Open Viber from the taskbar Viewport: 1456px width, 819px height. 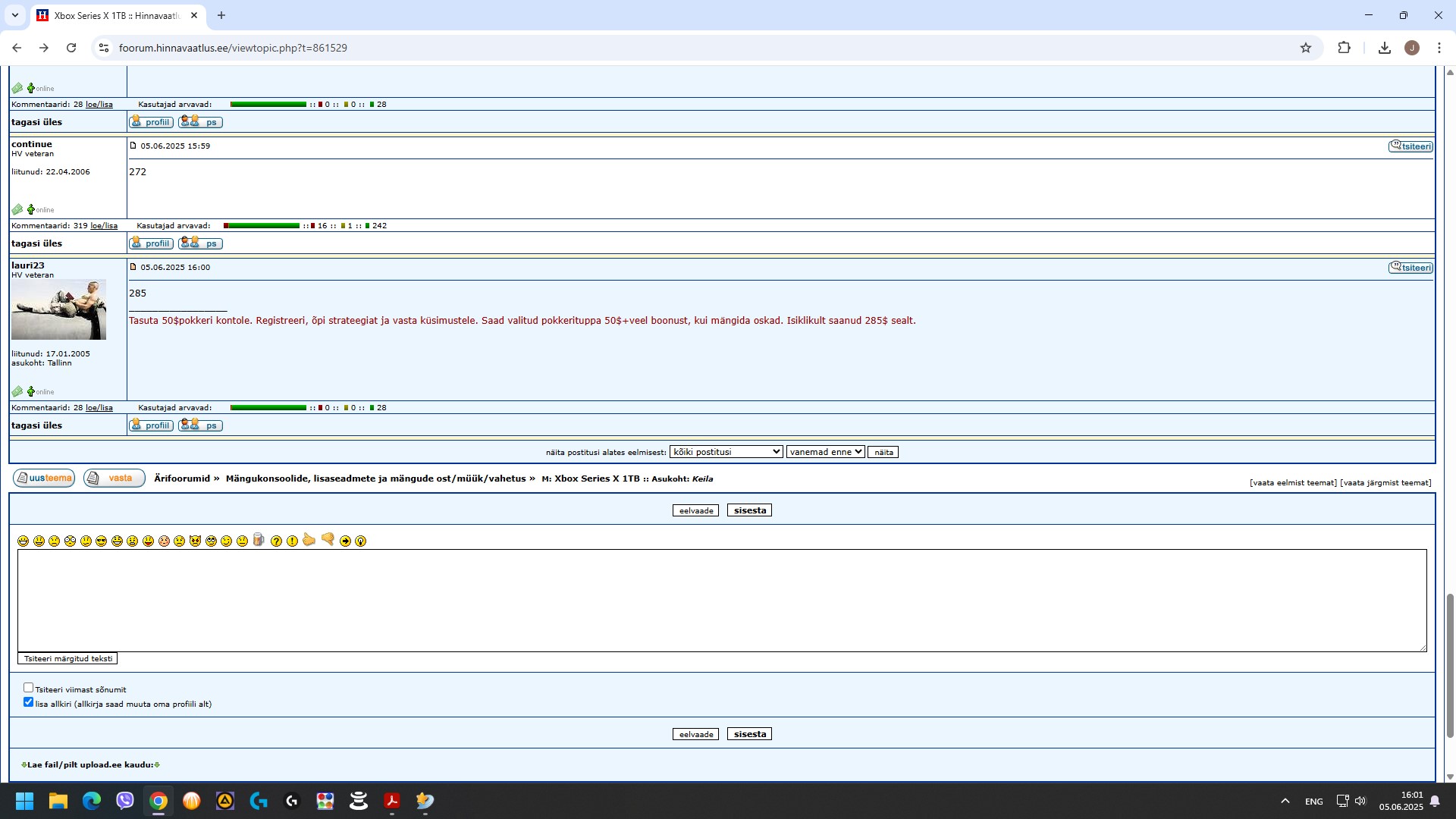125,801
